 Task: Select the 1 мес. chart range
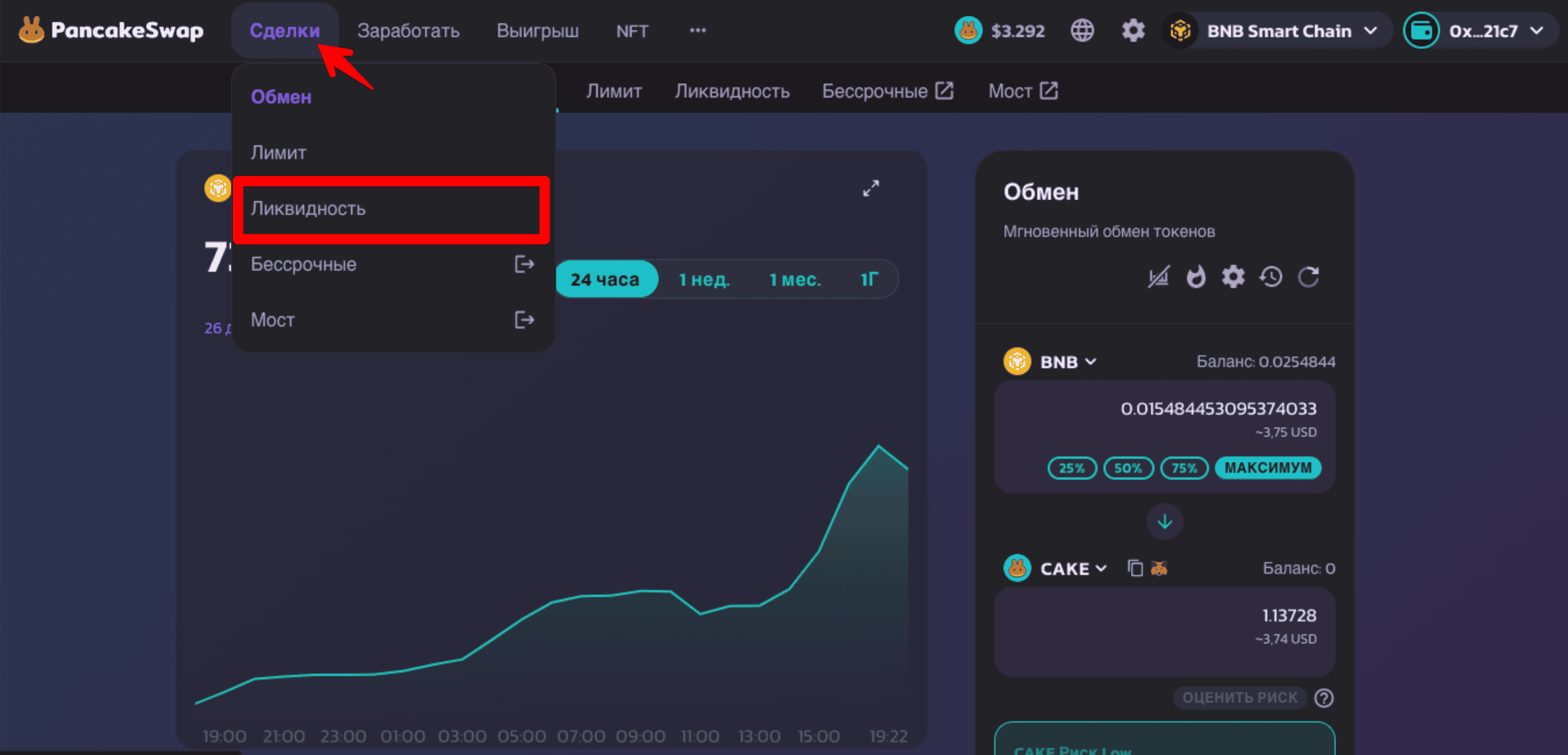pyautogui.click(x=795, y=279)
